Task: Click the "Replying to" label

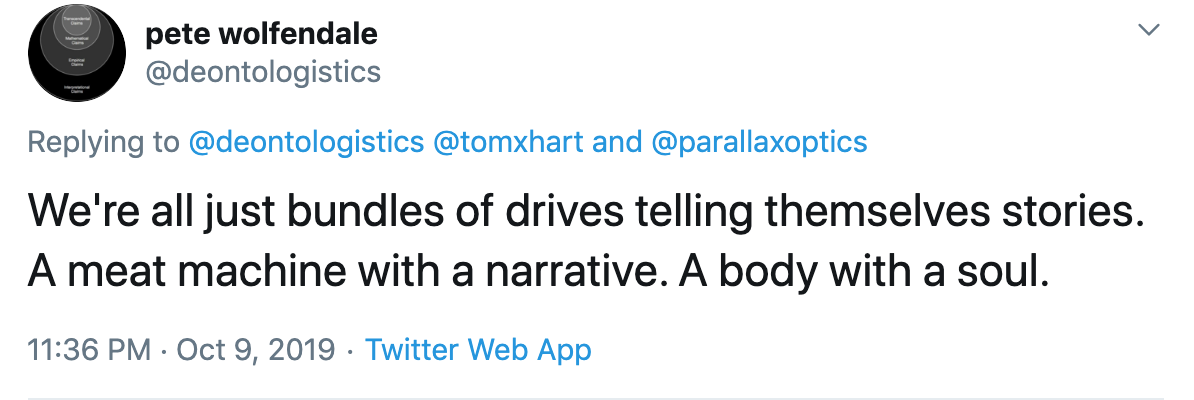Action: (x=103, y=142)
